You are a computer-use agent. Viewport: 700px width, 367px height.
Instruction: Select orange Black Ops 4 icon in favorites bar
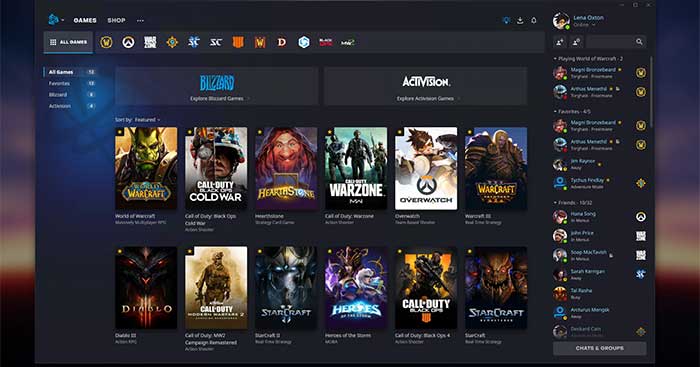click(238, 42)
